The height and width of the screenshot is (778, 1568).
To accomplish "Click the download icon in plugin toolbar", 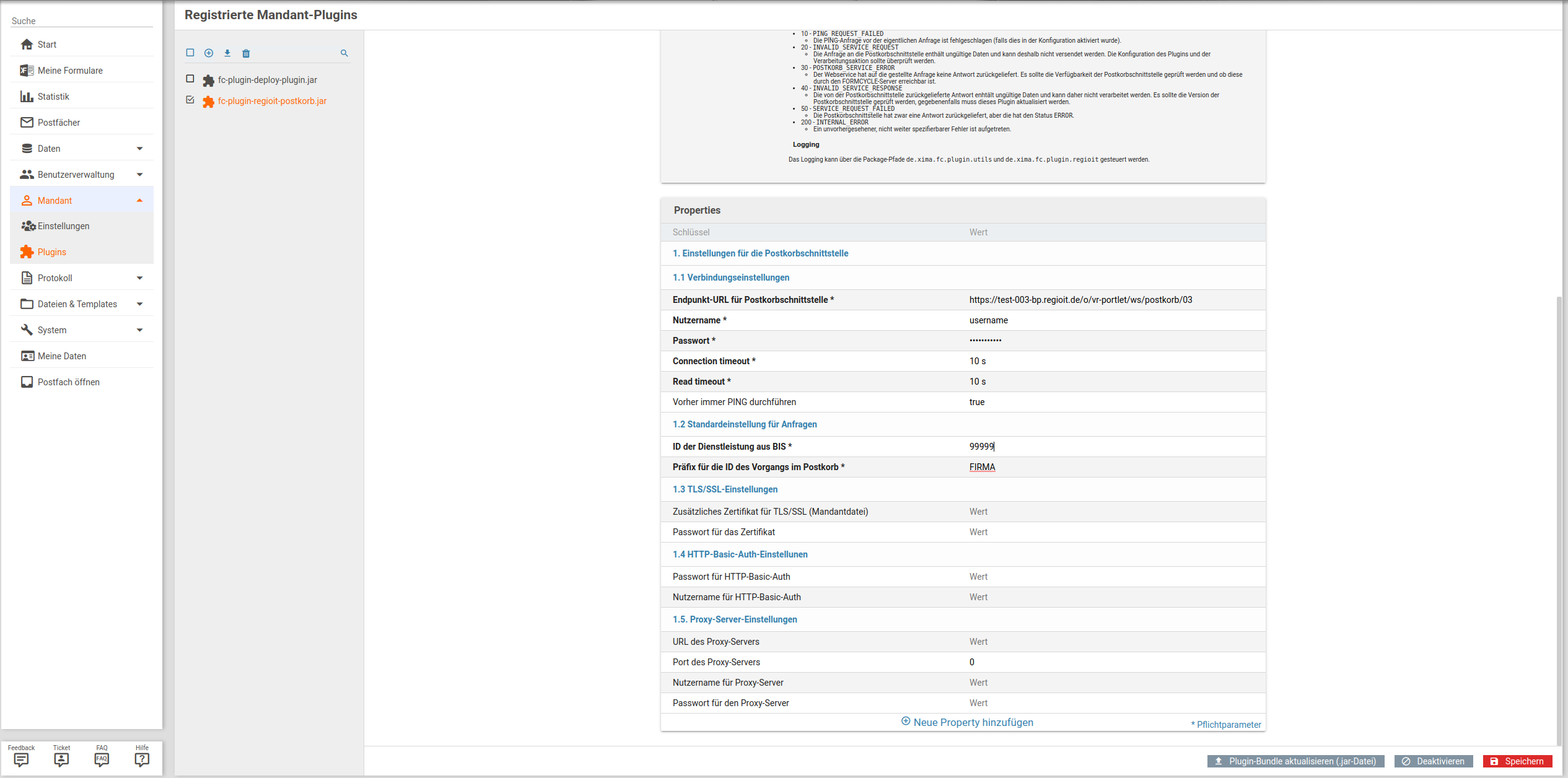I will pyautogui.click(x=227, y=53).
